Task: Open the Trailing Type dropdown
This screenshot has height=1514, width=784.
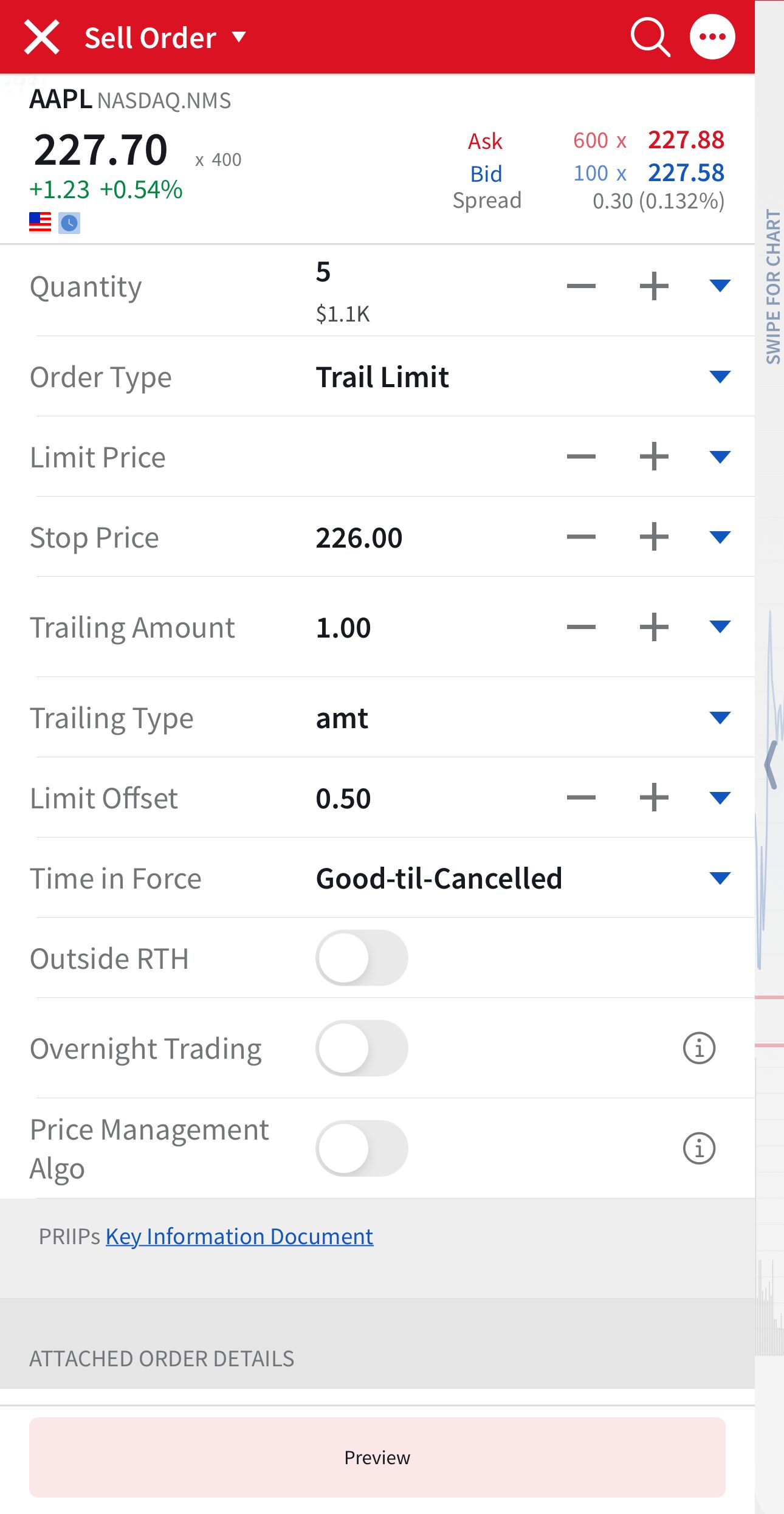Action: (x=720, y=718)
